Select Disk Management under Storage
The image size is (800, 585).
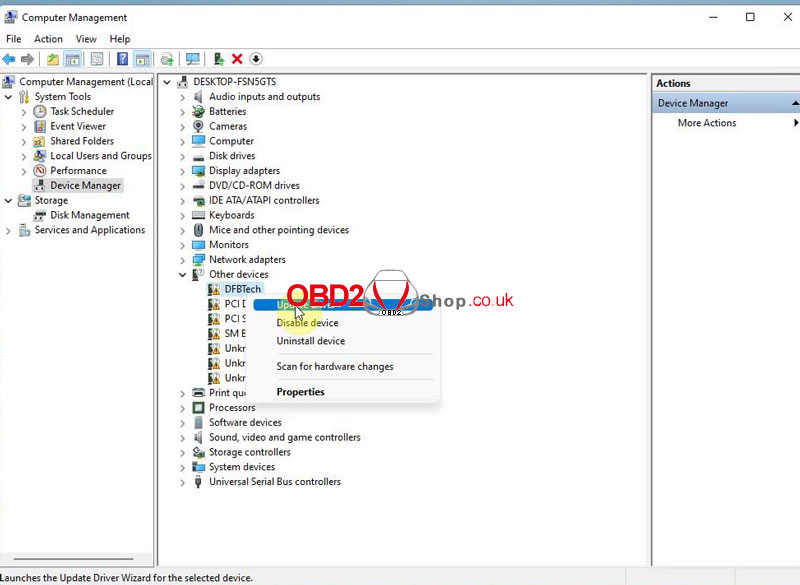[89, 215]
